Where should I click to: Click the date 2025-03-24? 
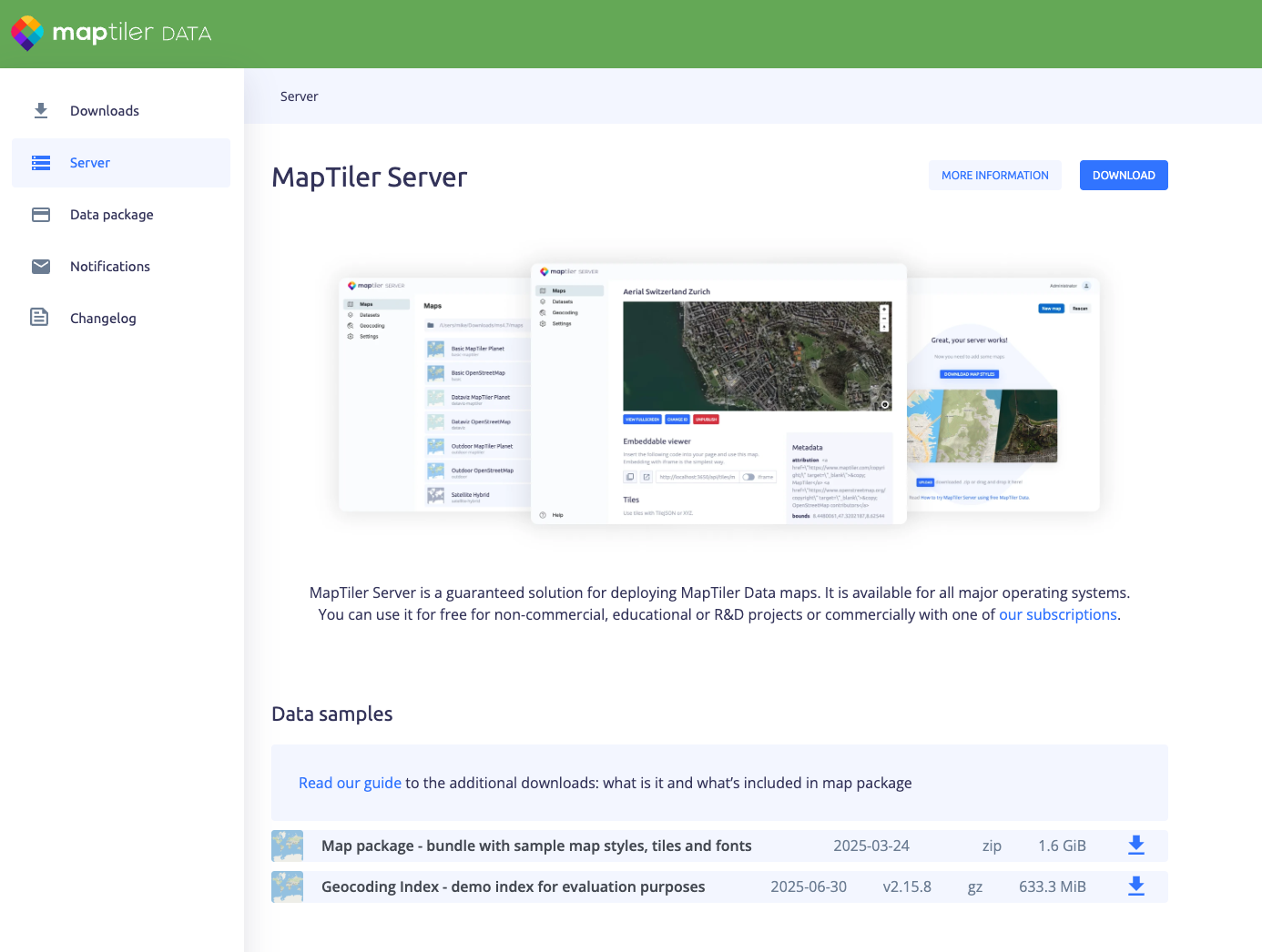click(x=871, y=846)
